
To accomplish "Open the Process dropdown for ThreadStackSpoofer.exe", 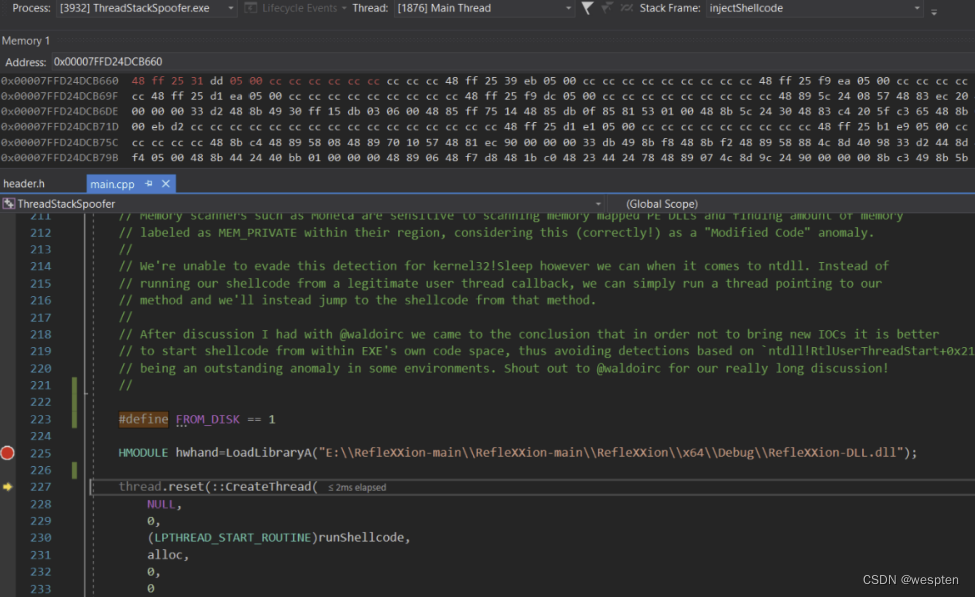I will pyautogui.click(x=230, y=8).
